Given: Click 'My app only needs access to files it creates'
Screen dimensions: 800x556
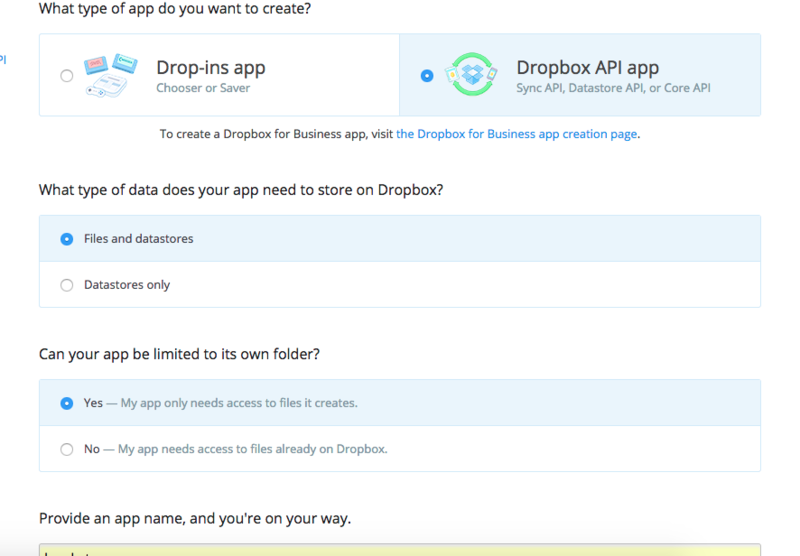Looking at the screenshot, I should pyautogui.click(x=239, y=403).
